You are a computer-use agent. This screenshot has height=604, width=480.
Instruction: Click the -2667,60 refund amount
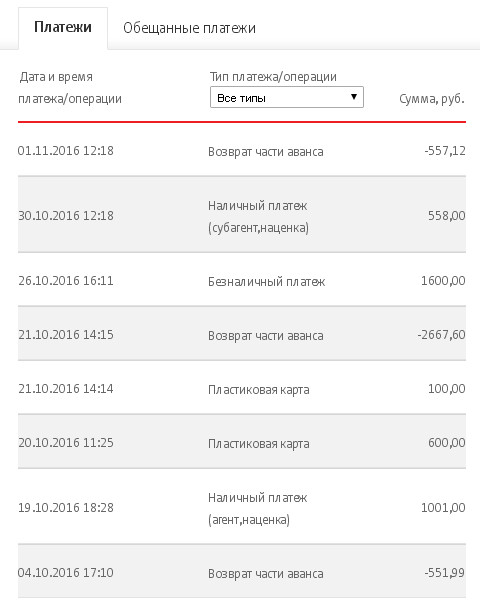point(441,335)
